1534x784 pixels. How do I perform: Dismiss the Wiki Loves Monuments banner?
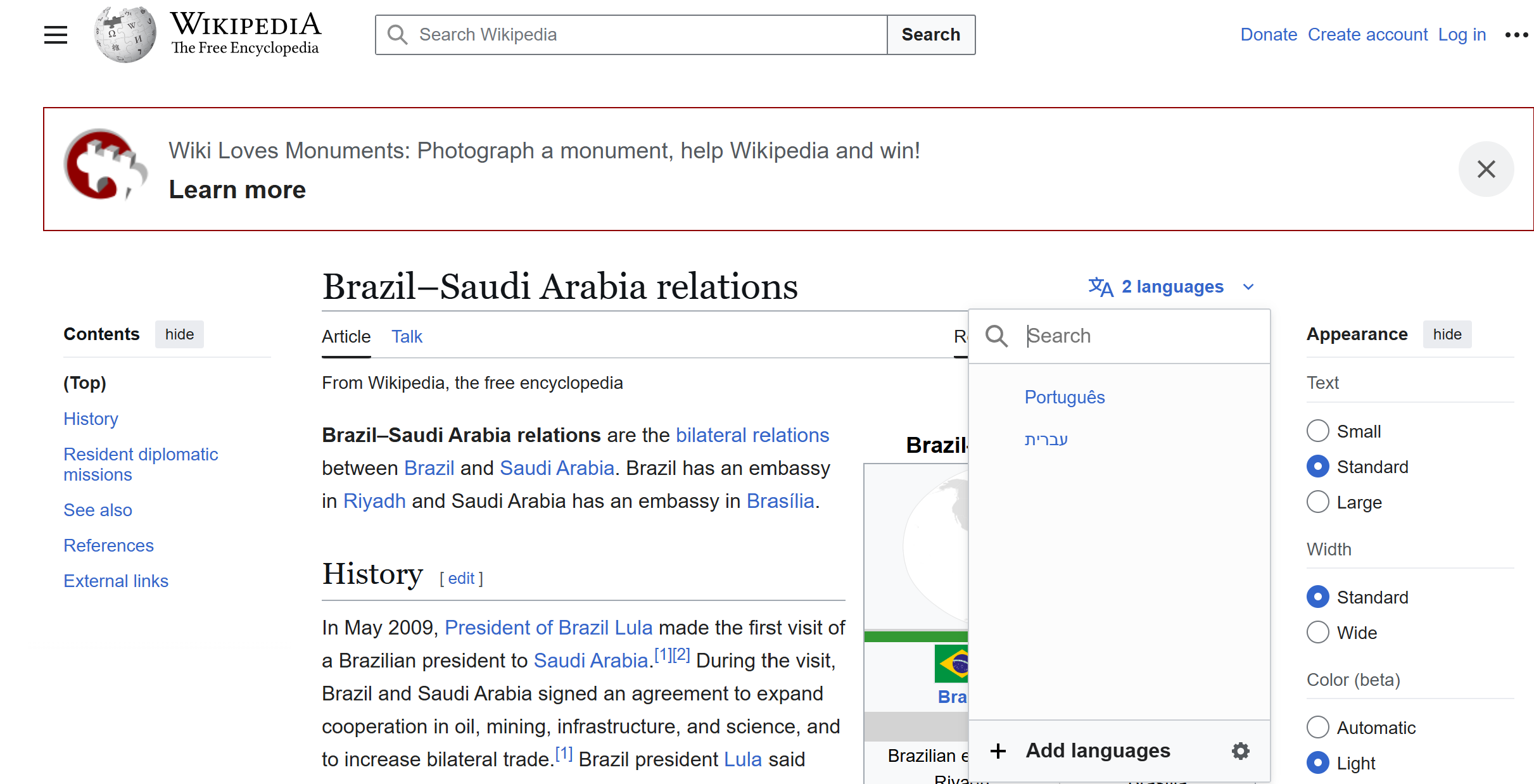pos(1486,169)
